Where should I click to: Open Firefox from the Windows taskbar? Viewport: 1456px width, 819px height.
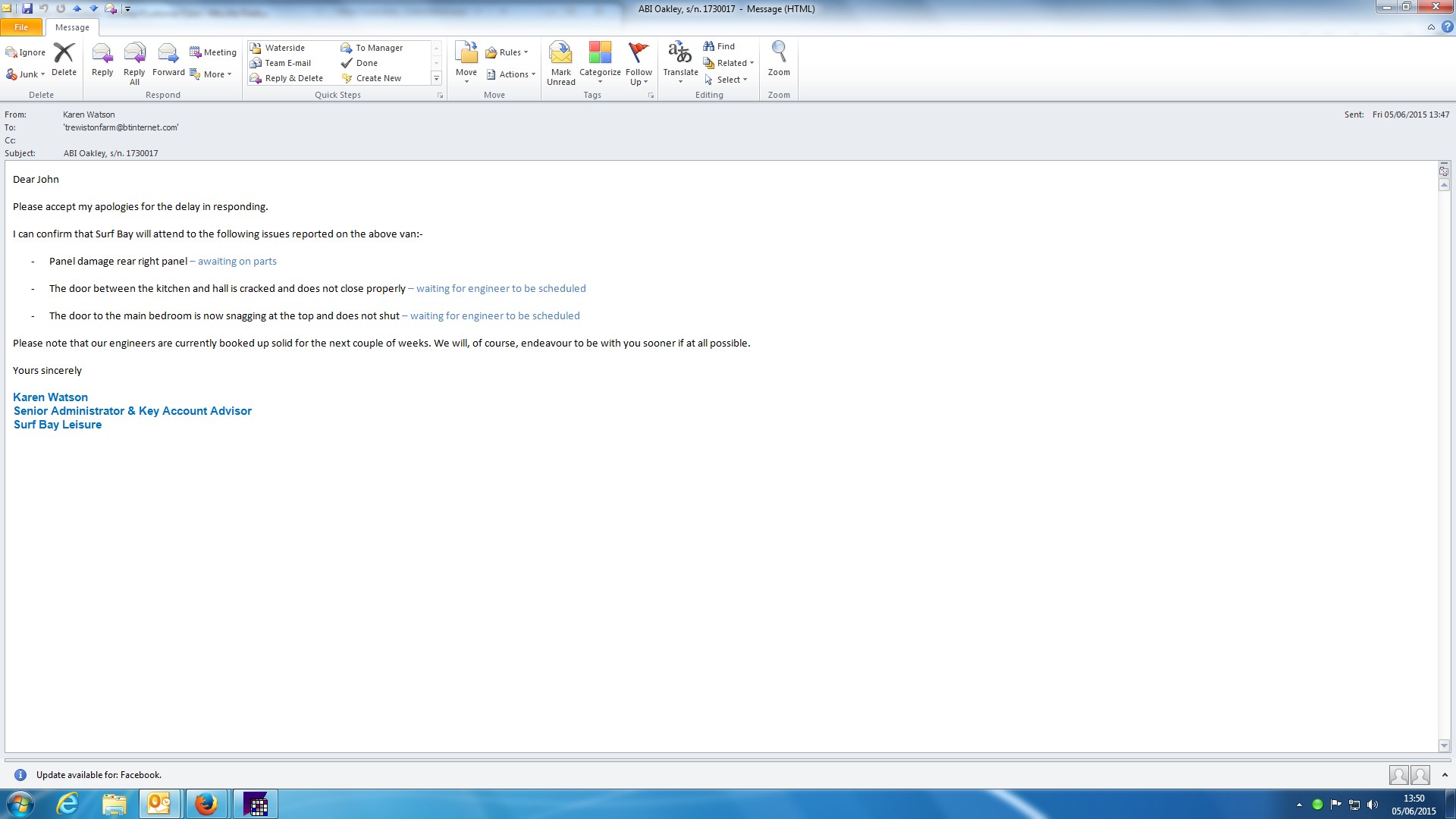[206, 804]
